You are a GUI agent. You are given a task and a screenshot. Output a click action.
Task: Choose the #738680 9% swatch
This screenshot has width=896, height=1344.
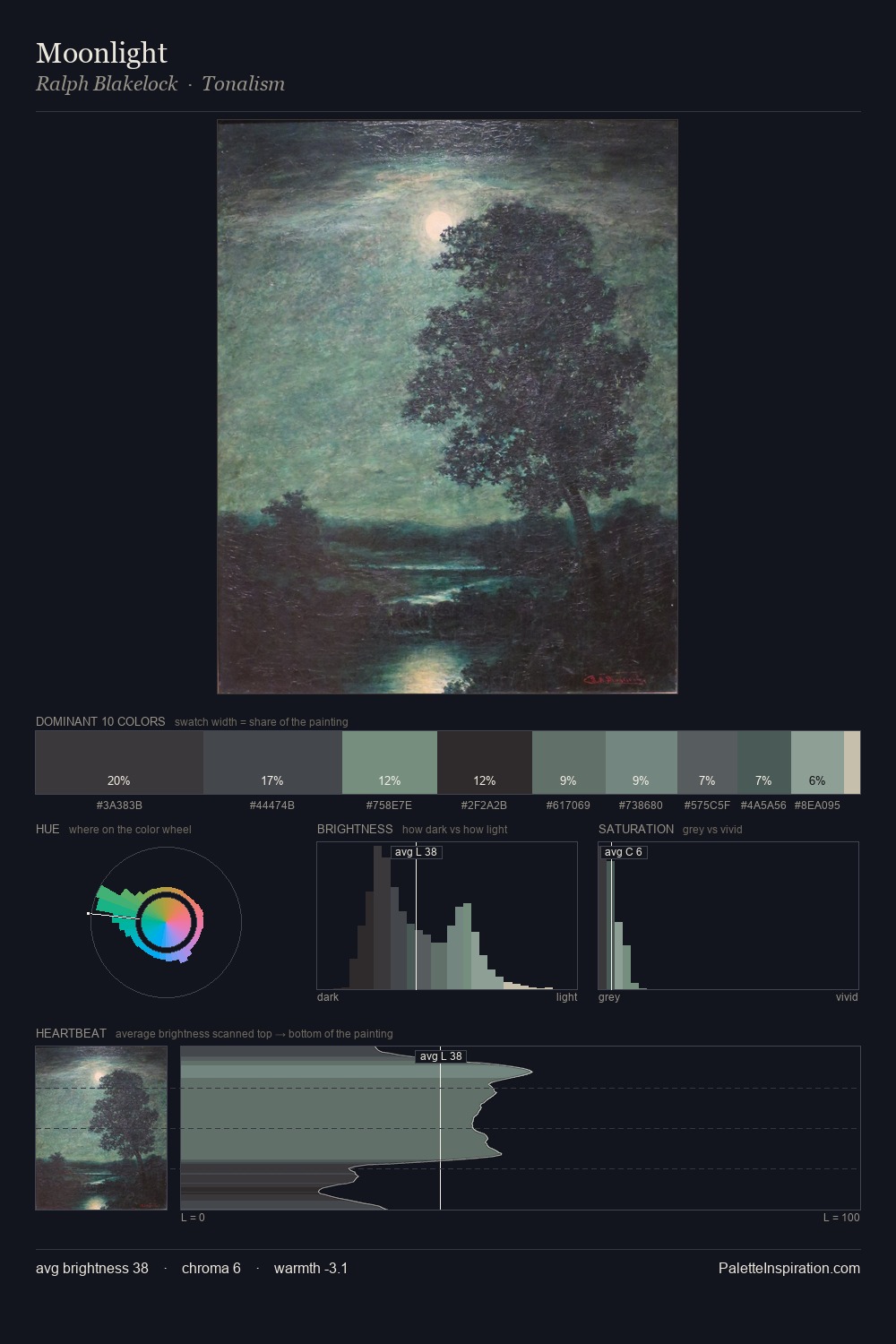click(642, 762)
